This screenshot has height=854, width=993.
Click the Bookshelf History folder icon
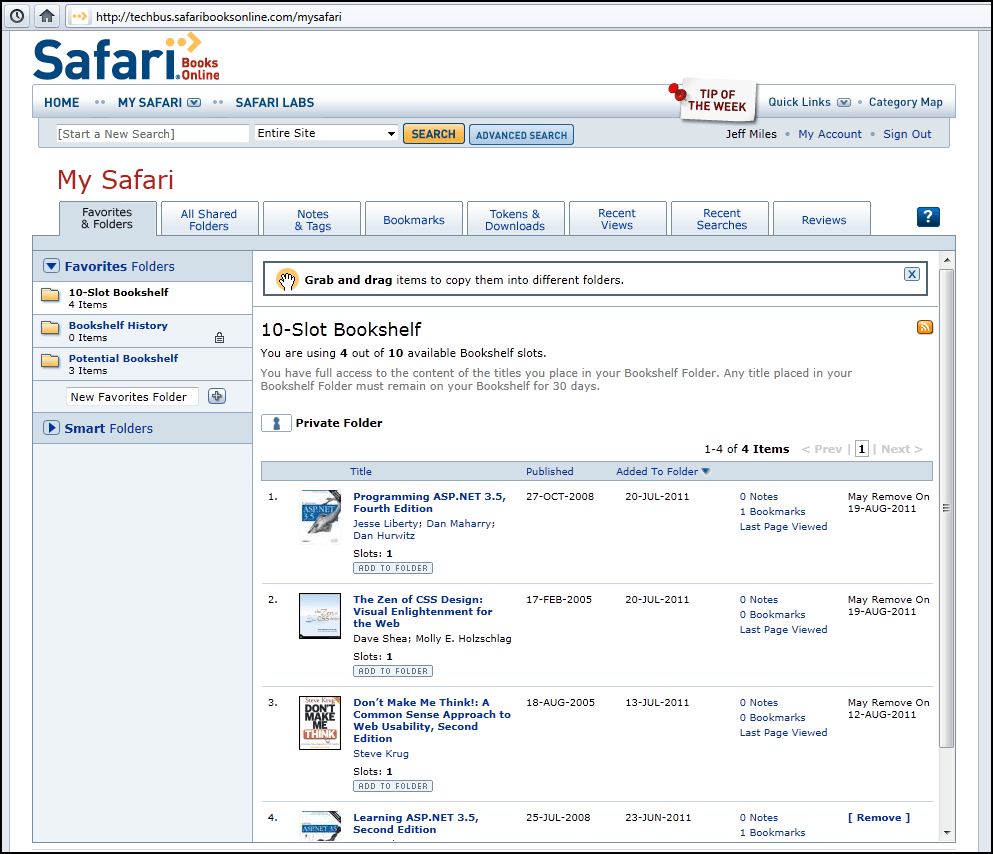coord(50,327)
